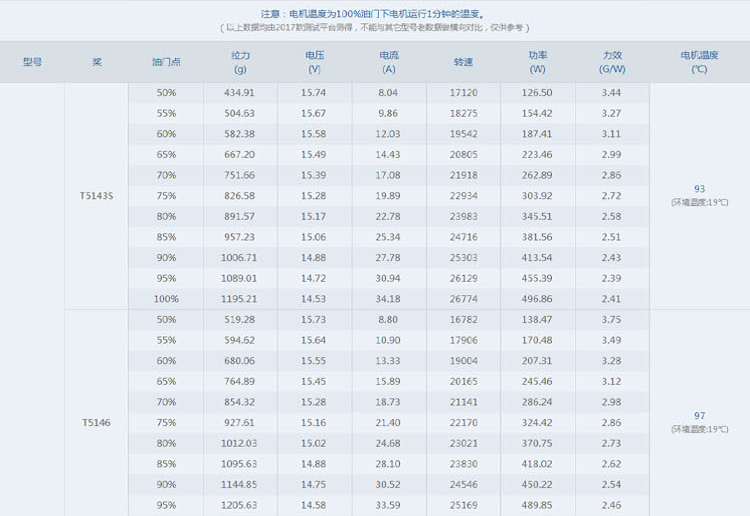The image size is (750, 516).
Task: Click the 1006.71 thrust cell
Action: (x=239, y=257)
